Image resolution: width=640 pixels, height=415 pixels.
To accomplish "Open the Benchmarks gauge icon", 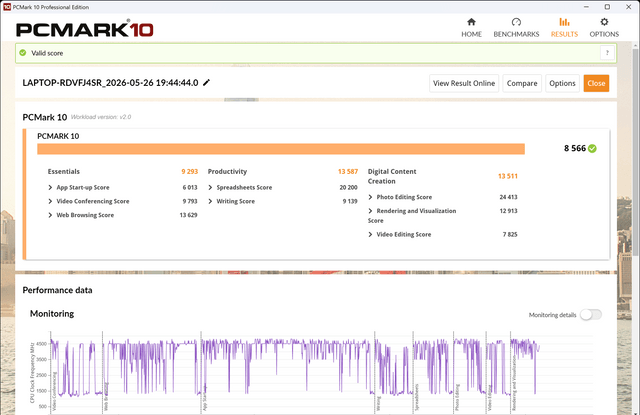I will (x=516, y=22).
